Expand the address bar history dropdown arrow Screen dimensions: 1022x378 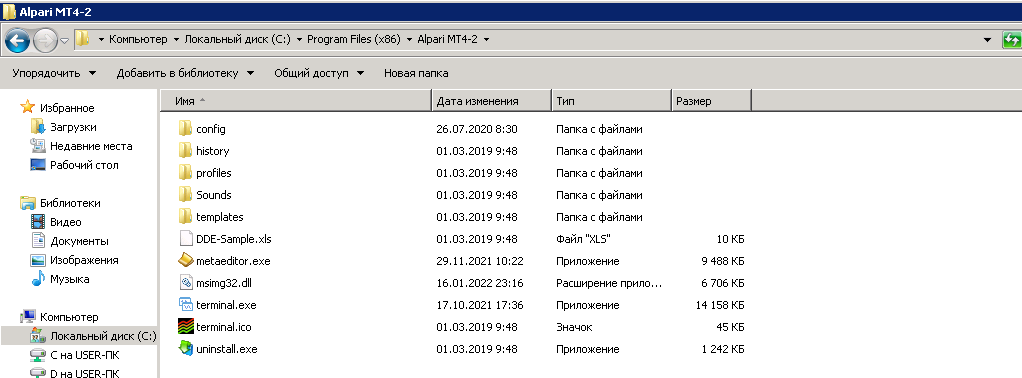(988, 40)
